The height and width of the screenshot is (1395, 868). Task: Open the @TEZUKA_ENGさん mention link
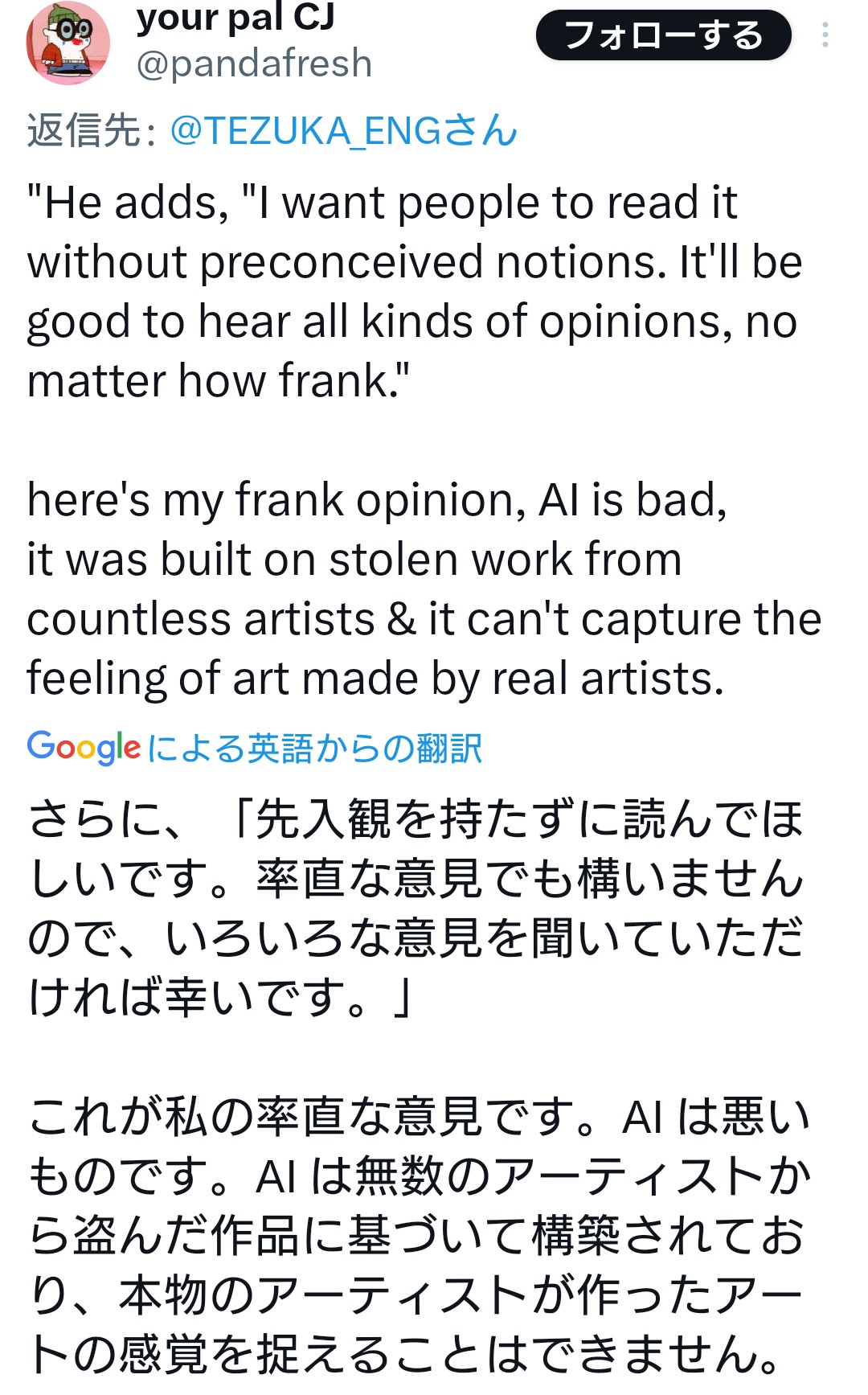(x=343, y=131)
